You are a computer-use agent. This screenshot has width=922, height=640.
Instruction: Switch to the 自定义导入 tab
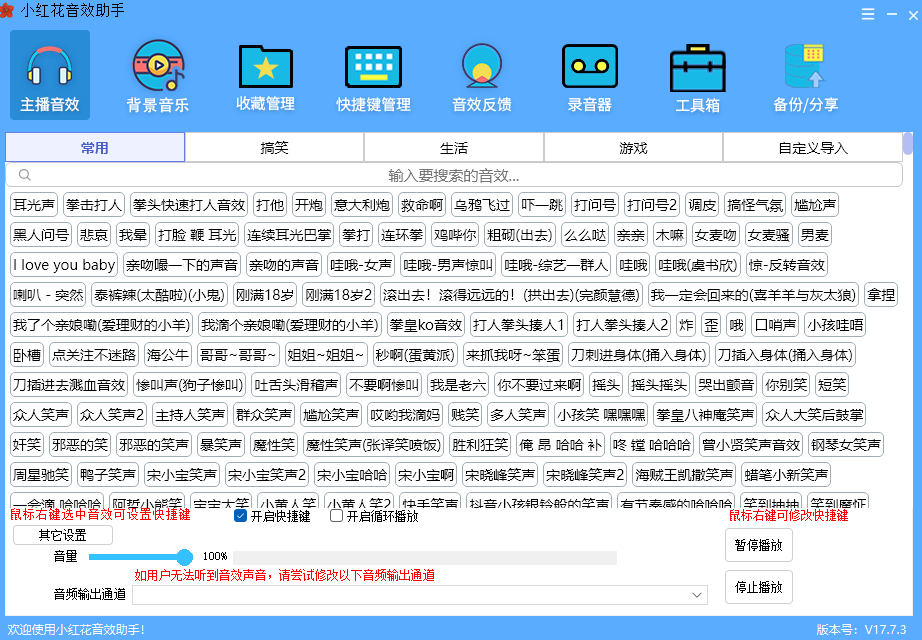813,148
